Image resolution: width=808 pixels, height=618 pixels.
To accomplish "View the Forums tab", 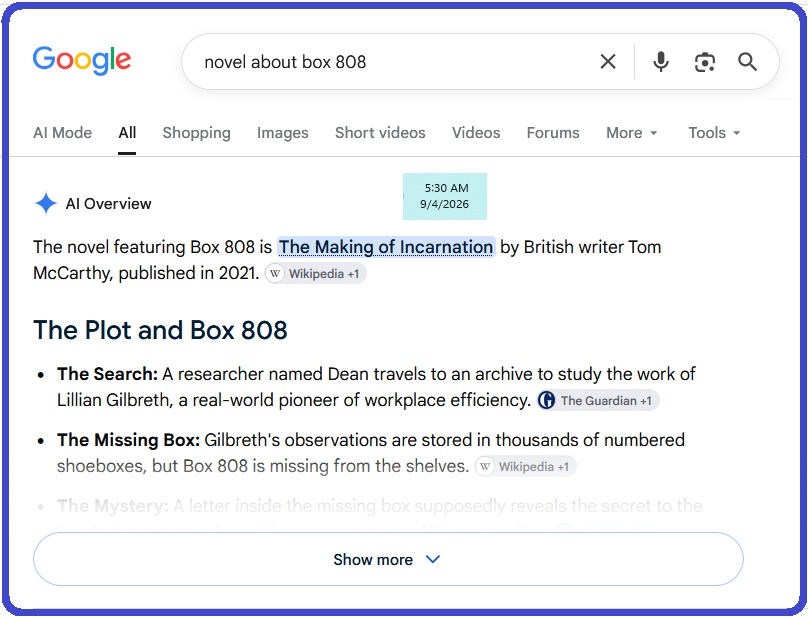I will click(x=553, y=133).
